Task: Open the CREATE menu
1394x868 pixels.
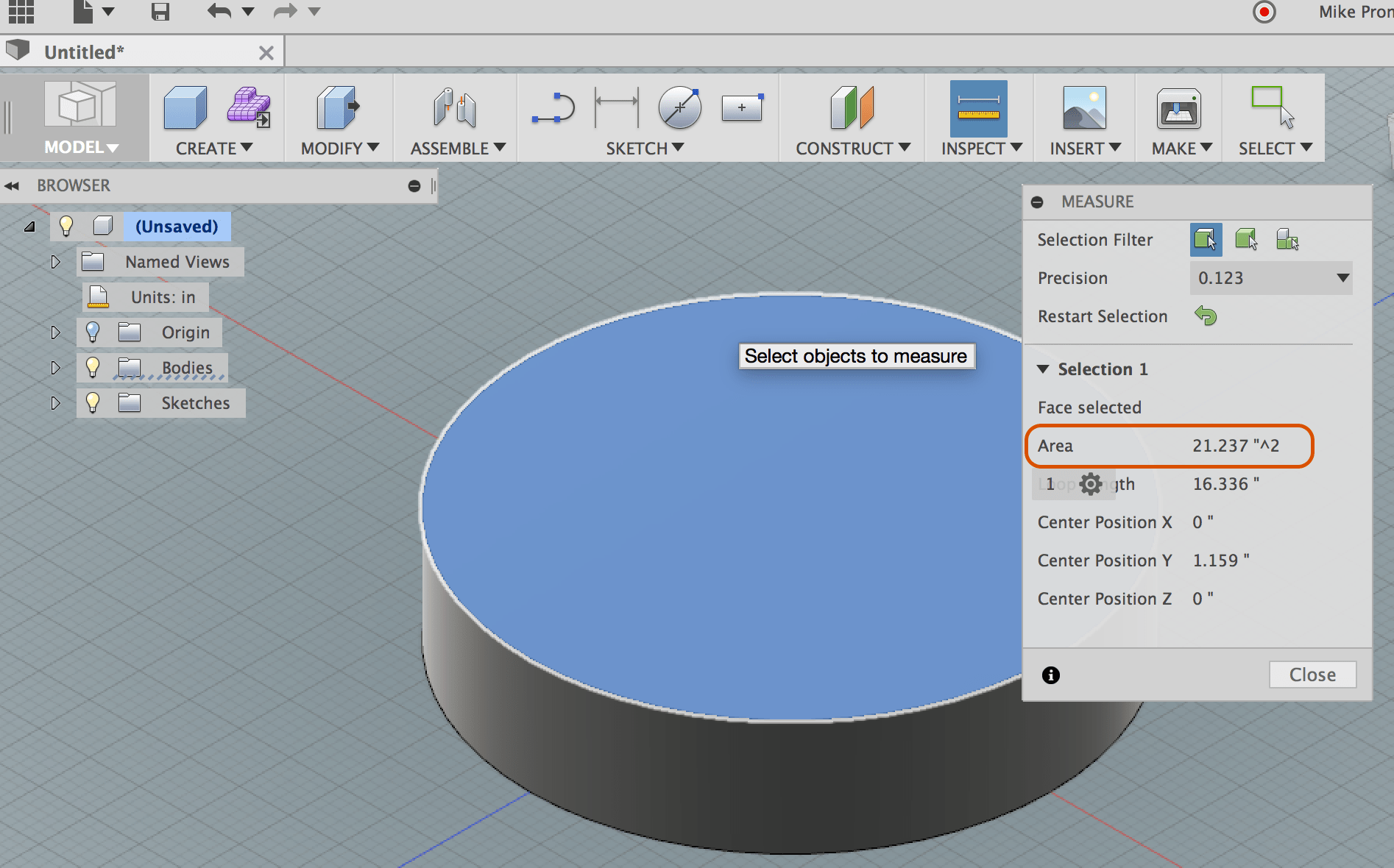Action: click(x=214, y=149)
